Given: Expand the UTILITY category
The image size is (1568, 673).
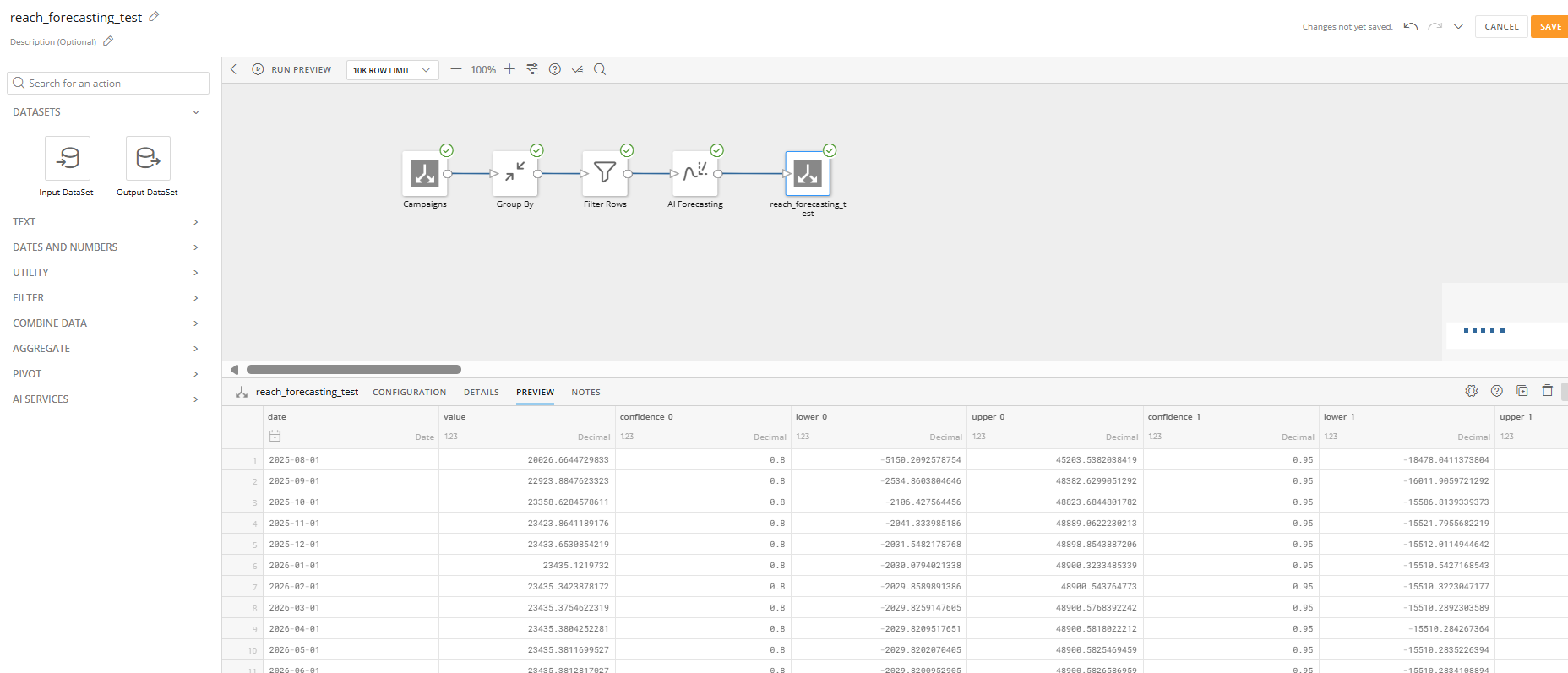Looking at the screenshot, I should pos(106,273).
